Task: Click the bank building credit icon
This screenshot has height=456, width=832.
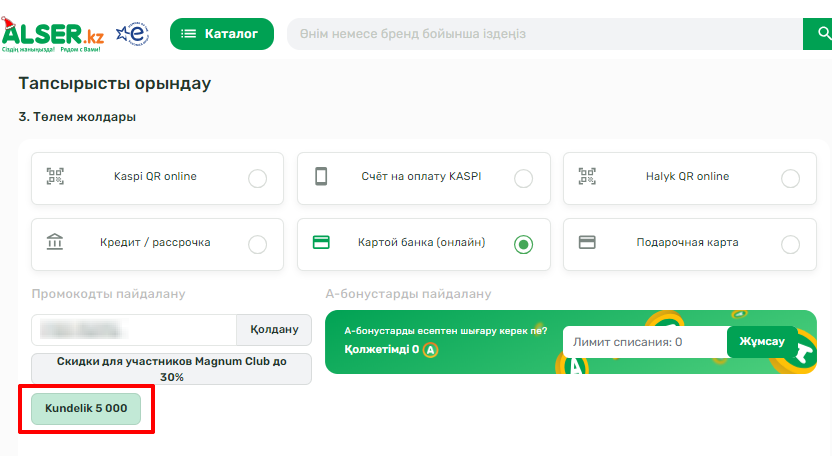Action: (55, 243)
